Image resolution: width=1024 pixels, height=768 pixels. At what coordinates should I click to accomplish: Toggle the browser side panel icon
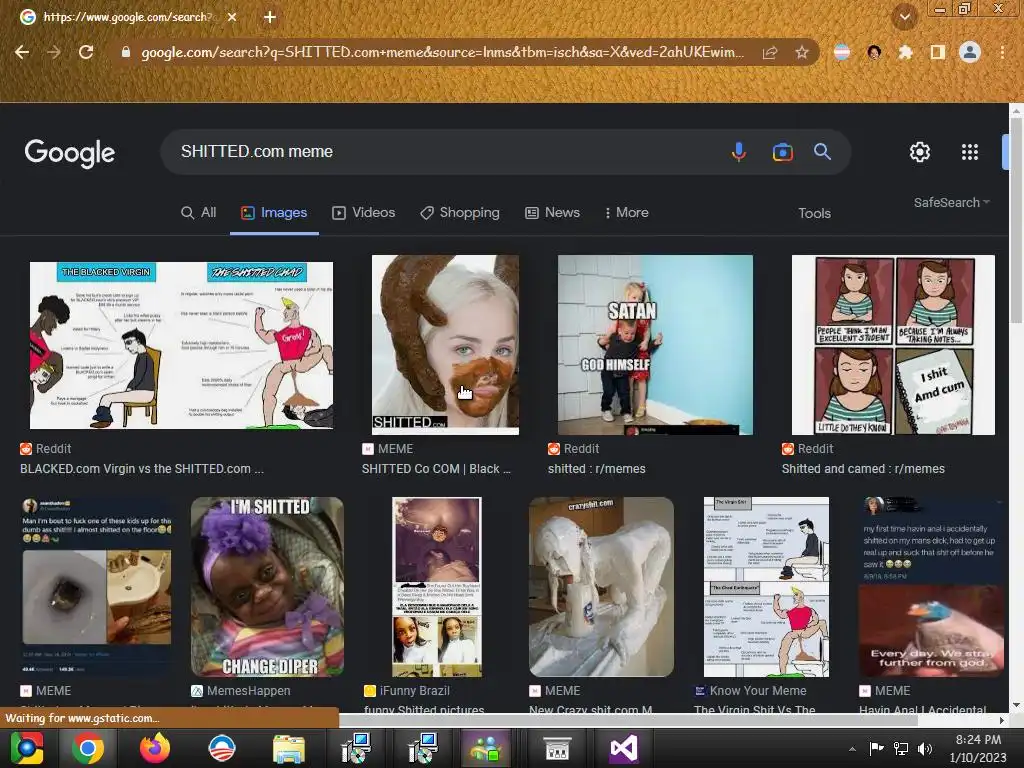click(938, 52)
